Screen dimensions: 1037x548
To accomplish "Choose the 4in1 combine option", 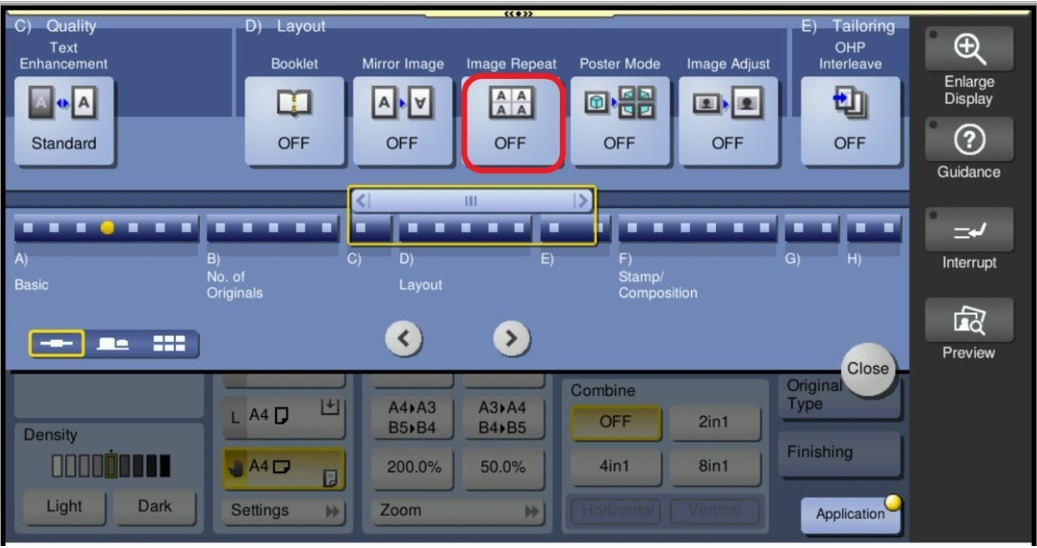I will click(615, 466).
